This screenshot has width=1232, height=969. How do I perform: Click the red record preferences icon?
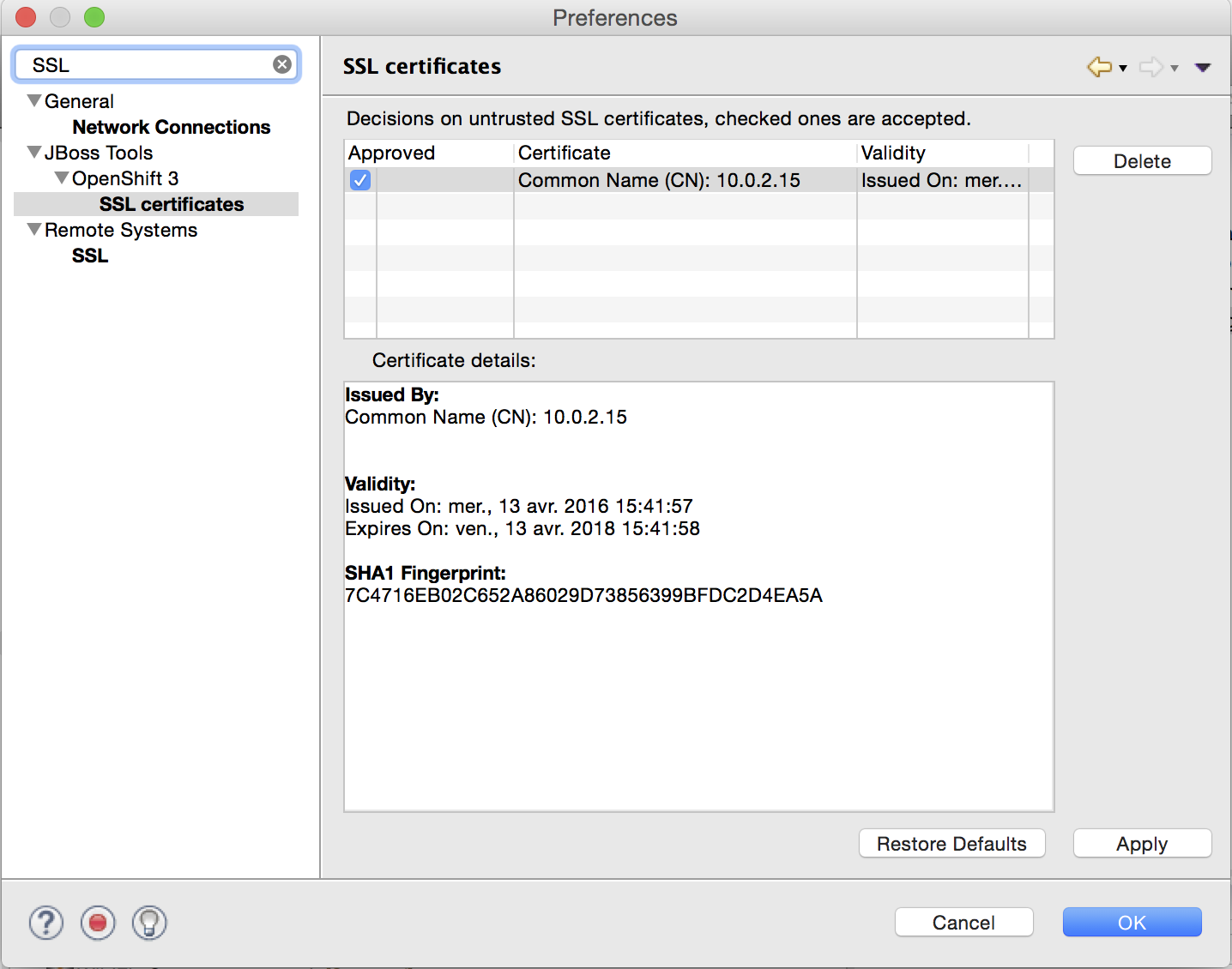tap(98, 923)
